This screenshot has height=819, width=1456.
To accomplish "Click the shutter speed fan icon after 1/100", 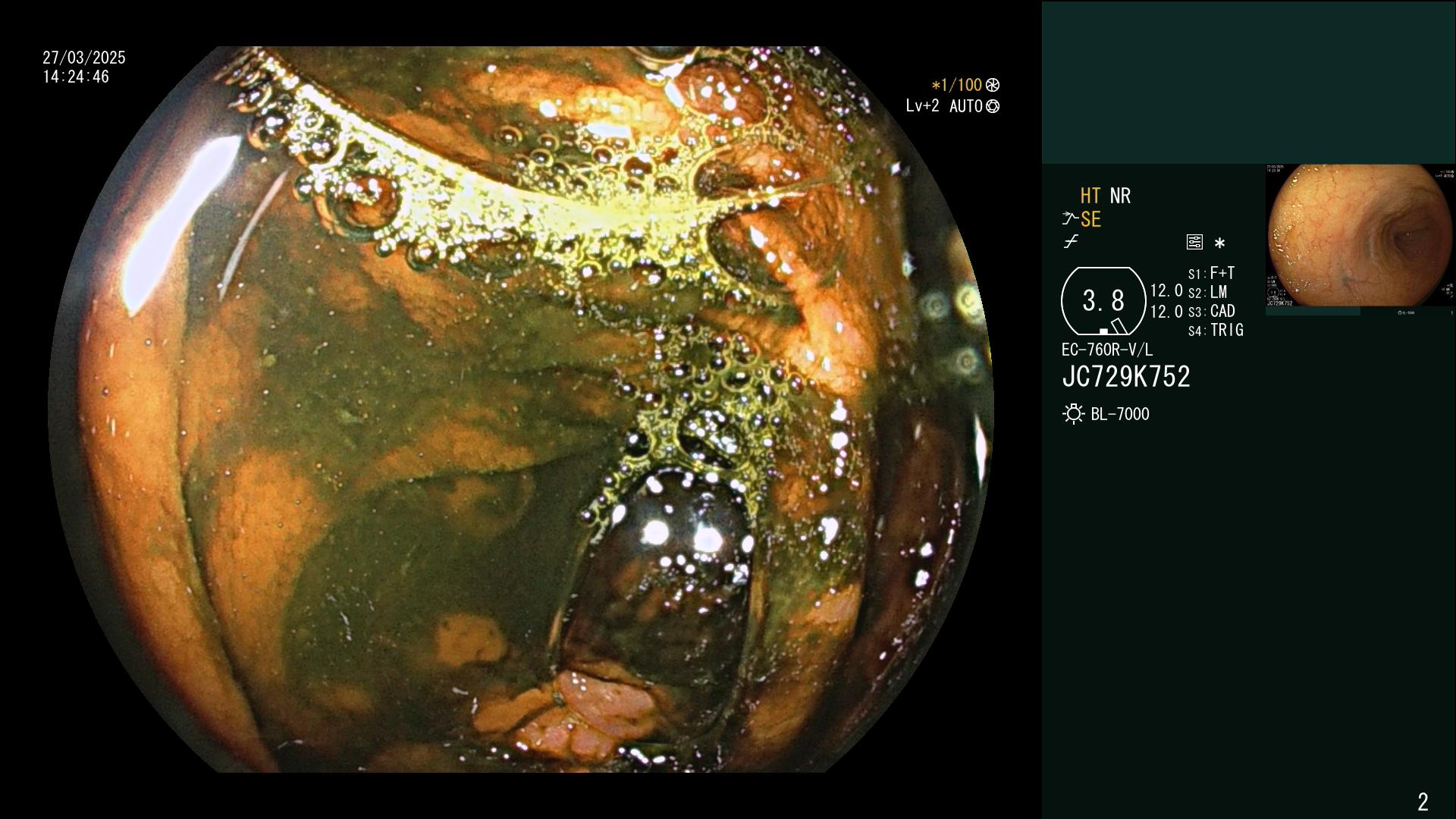I will [x=992, y=85].
